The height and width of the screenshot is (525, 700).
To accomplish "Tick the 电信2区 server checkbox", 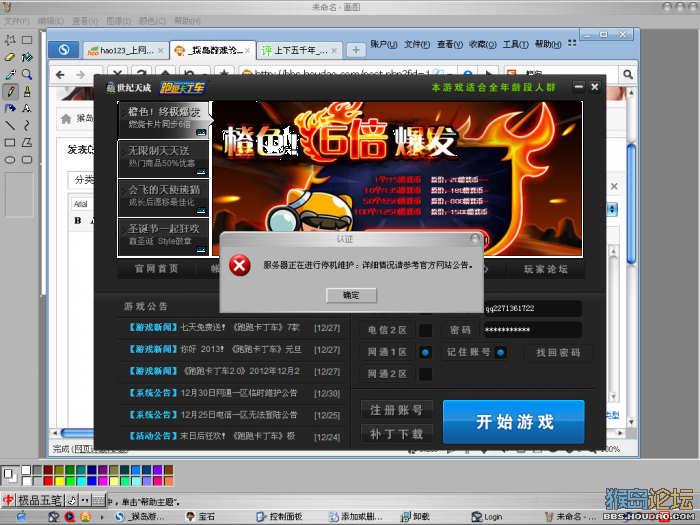I will (x=425, y=330).
